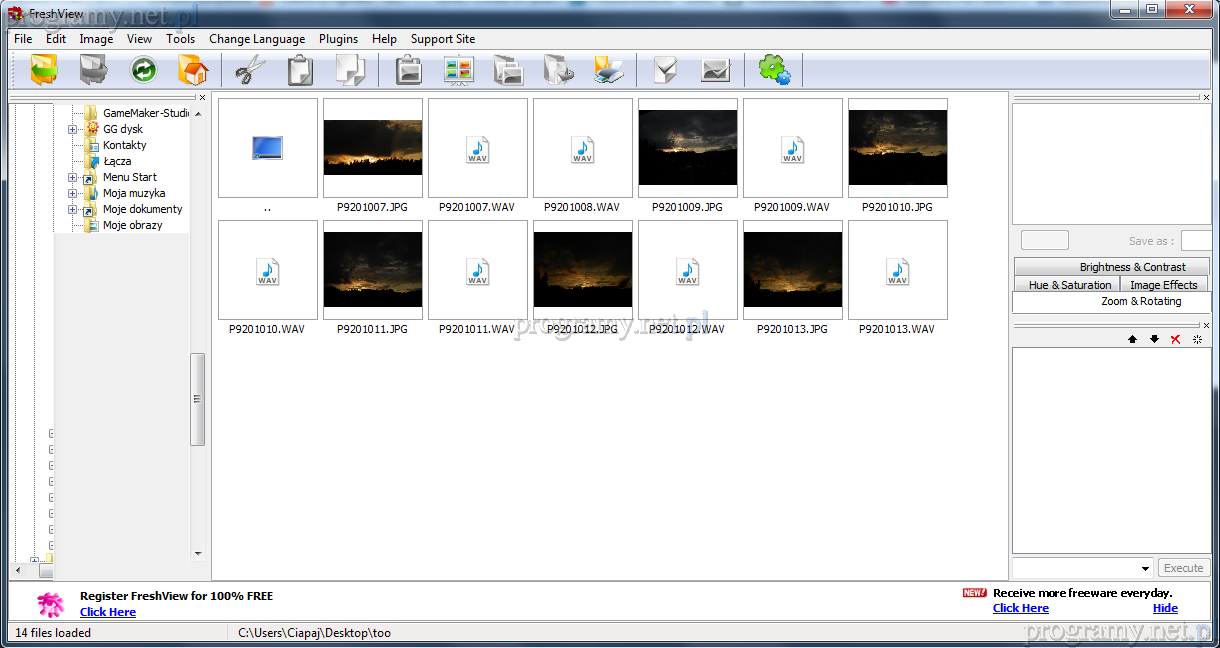1220x648 pixels.
Task: Click the green gear plugins icon
Action: [x=774, y=70]
